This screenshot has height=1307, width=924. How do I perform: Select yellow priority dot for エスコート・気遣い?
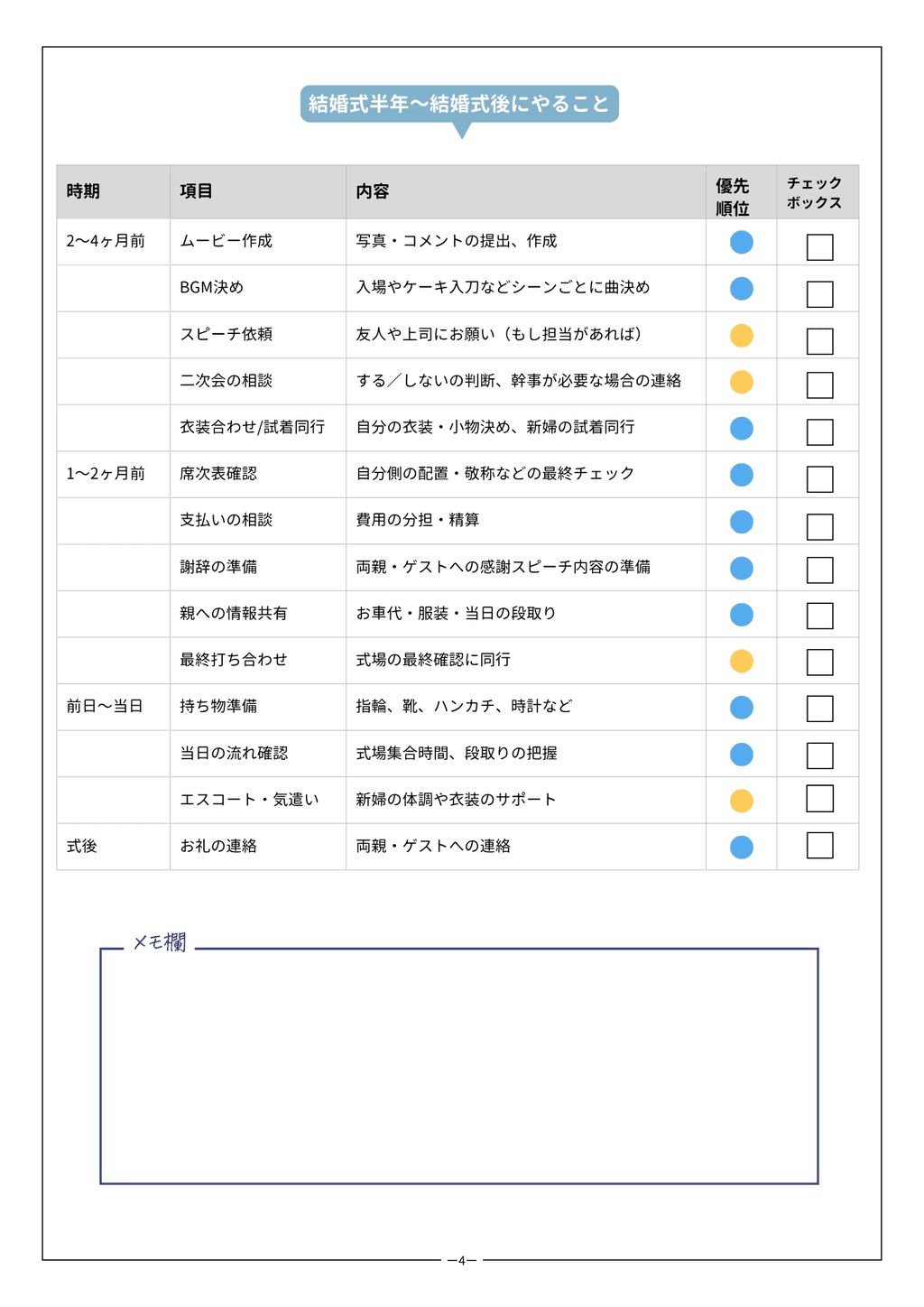click(x=741, y=801)
